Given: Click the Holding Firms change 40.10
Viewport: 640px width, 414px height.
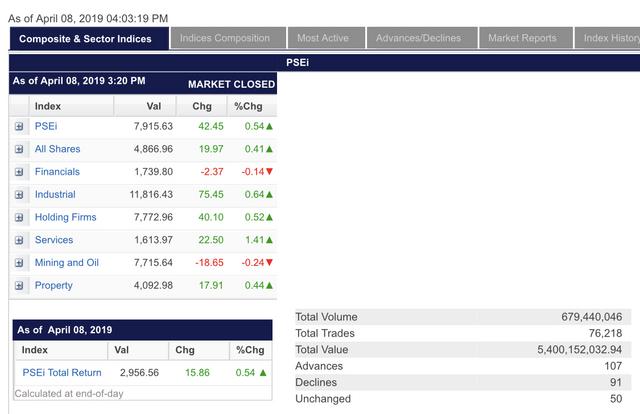Looking at the screenshot, I should point(211,217).
